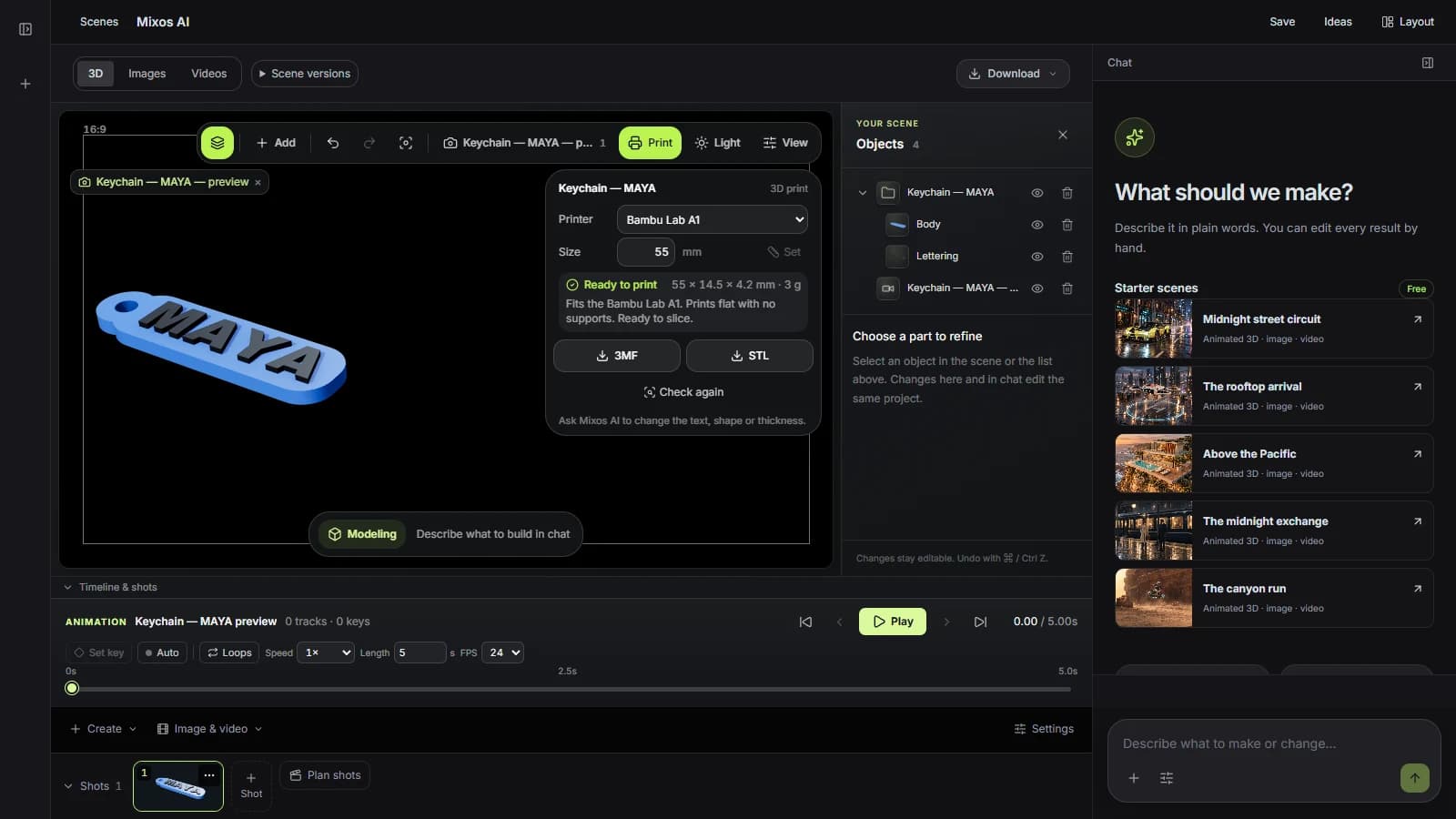Collapse the Timeline & shots section
Screen dimensions: 1456x819
pyautogui.click(x=67, y=587)
